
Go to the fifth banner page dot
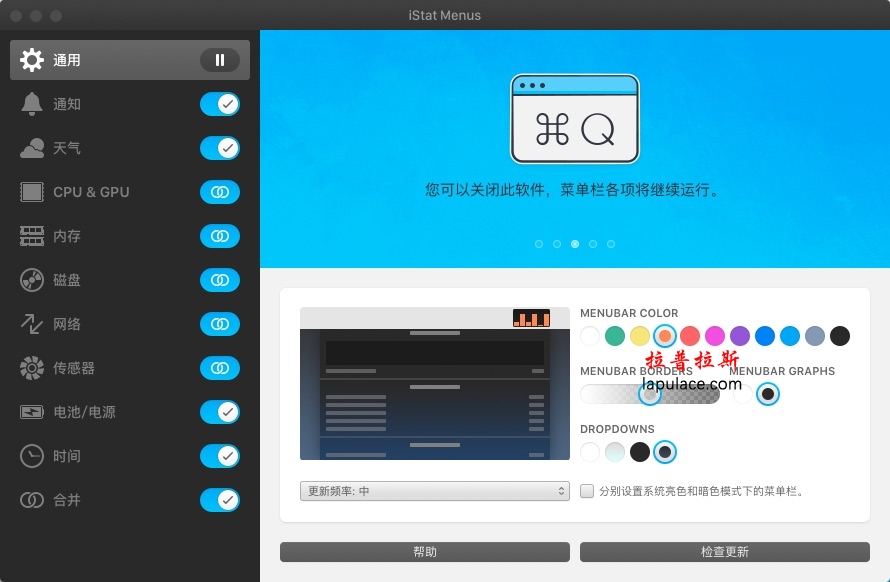611,244
